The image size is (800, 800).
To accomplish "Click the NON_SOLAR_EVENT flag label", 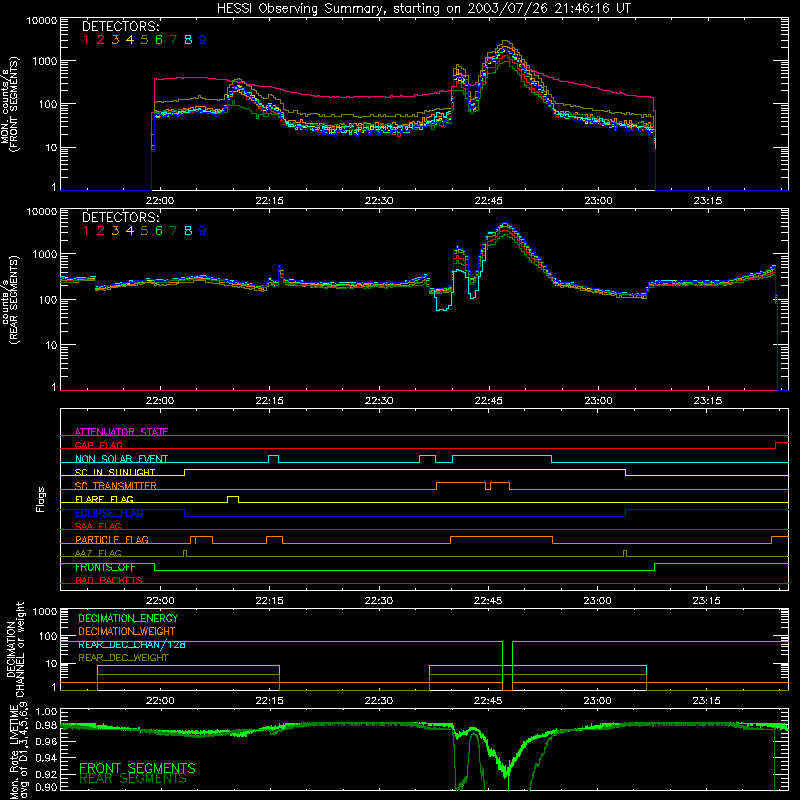I will pyautogui.click(x=121, y=459).
